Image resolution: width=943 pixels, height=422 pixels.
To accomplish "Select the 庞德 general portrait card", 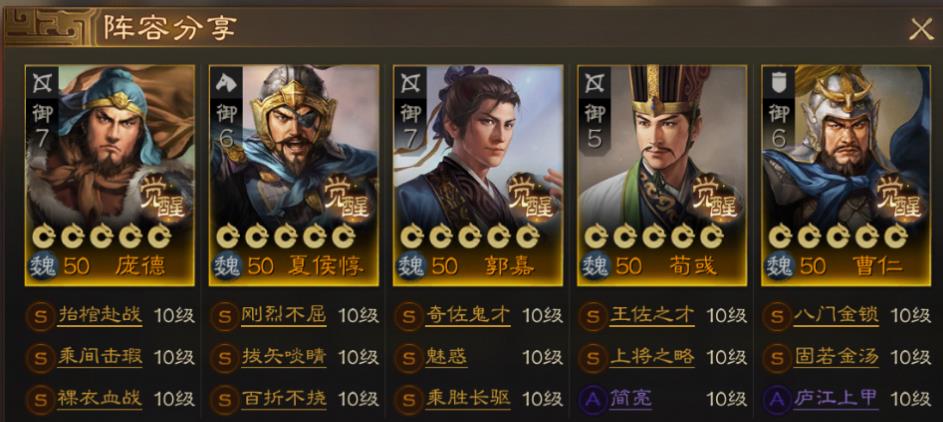I will tap(109, 175).
